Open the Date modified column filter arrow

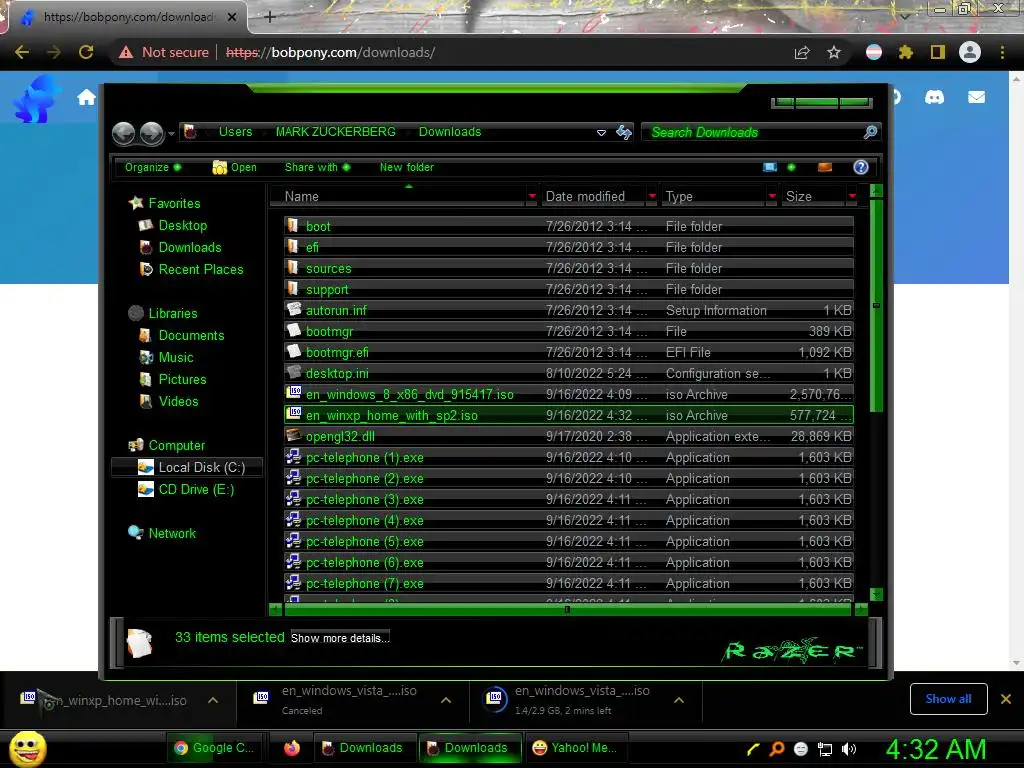(x=652, y=196)
